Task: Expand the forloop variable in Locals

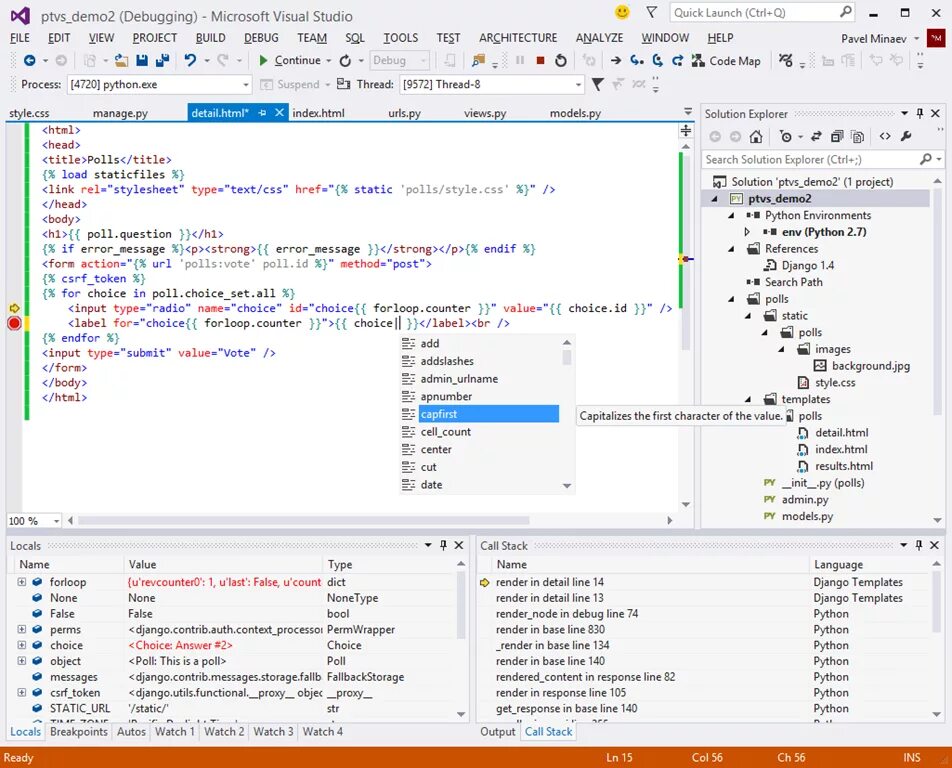Action: click(x=21, y=582)
